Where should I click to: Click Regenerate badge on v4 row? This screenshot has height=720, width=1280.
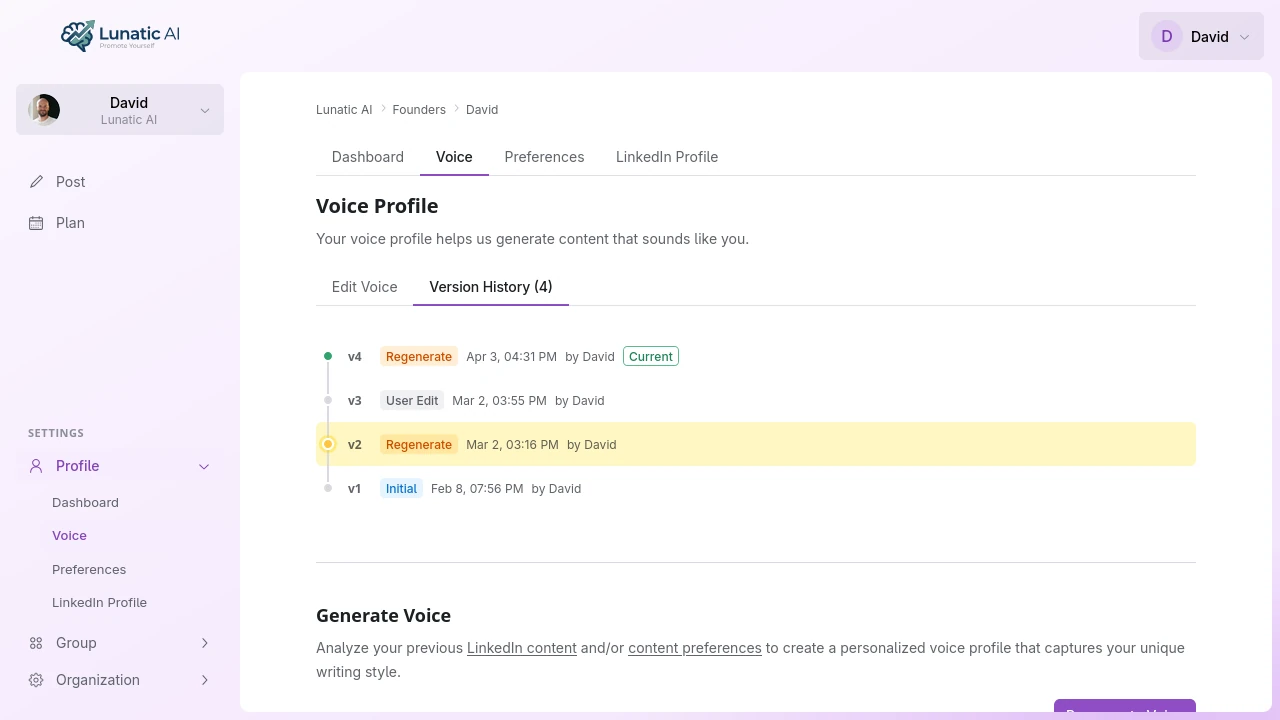[x=419, y=356]
